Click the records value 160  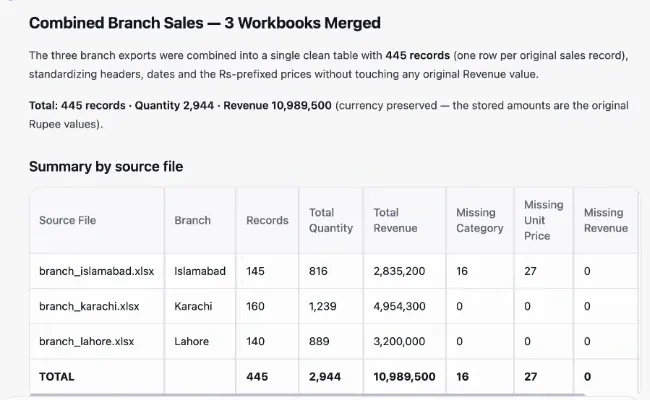coord(255,306)
